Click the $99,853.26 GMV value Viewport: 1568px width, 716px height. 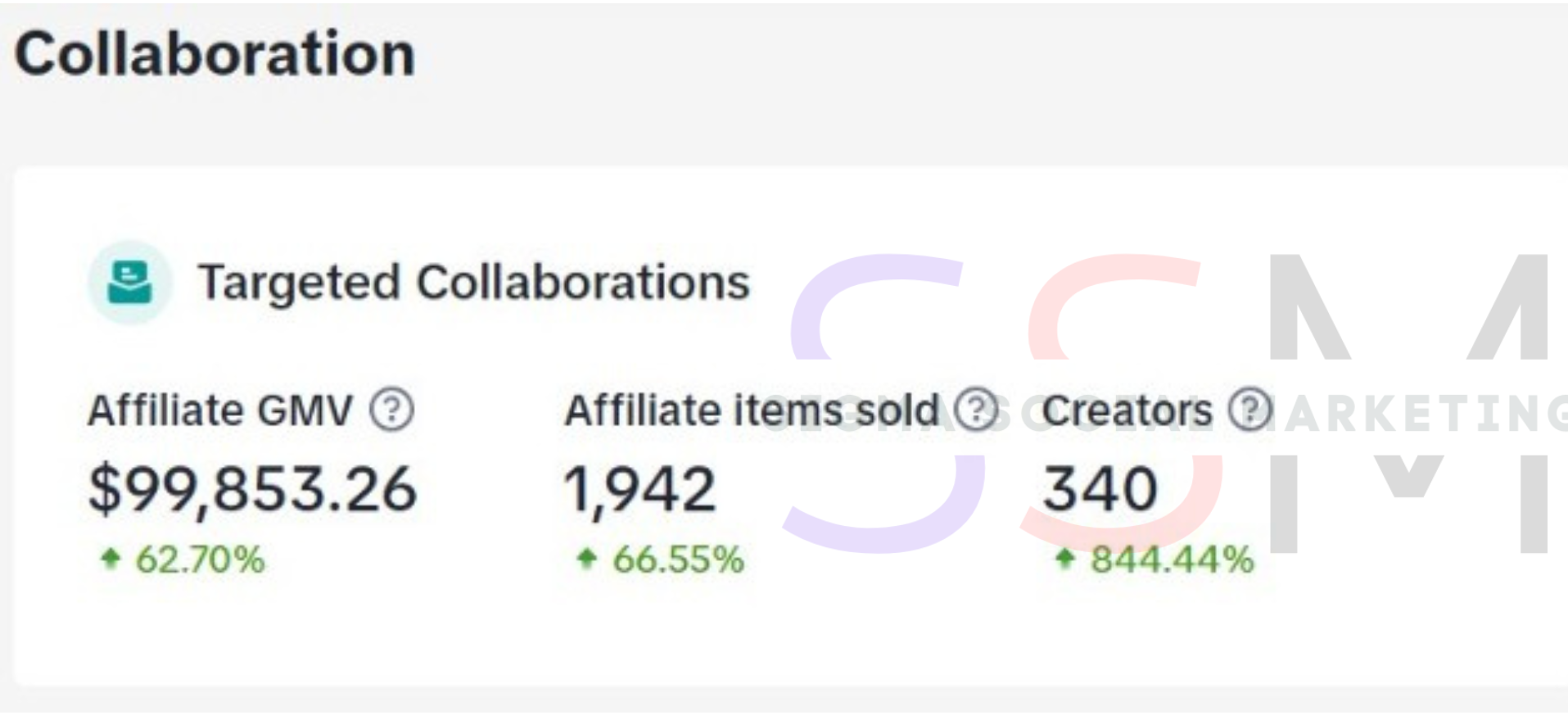point(252,489)
